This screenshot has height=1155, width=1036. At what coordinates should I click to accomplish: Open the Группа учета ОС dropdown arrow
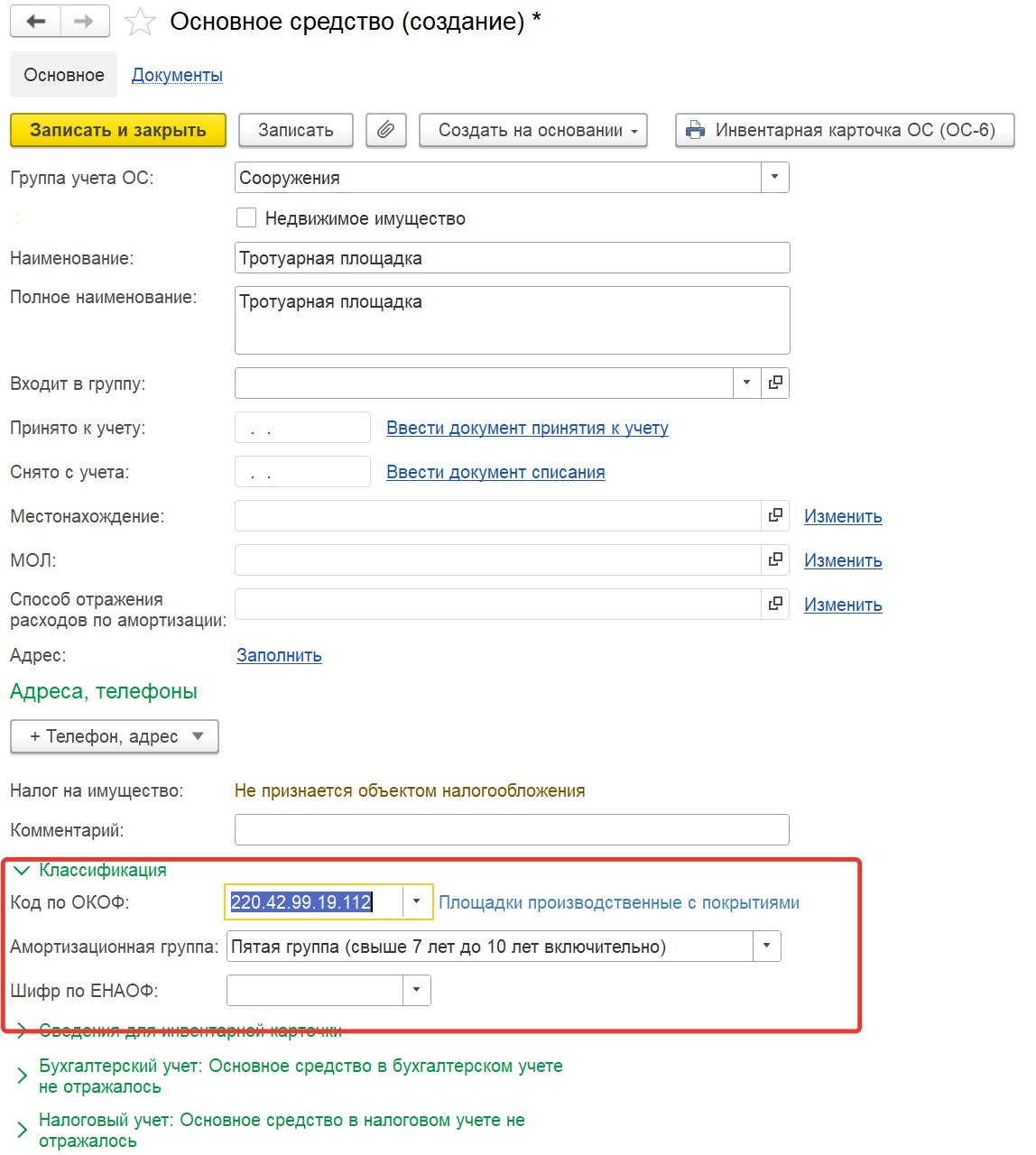tap(774, 177)
